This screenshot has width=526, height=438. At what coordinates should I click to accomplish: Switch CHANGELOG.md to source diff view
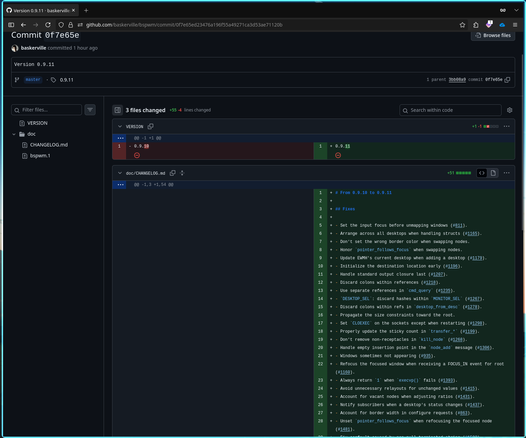[482, 173]
